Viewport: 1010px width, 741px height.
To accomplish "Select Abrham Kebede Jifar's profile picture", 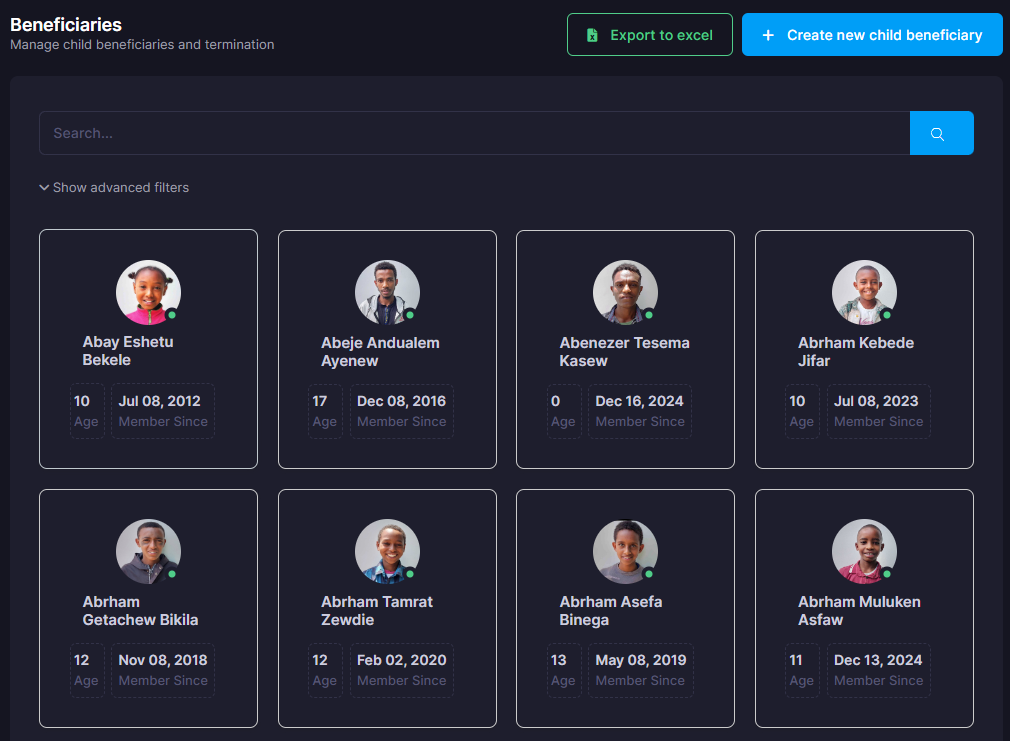I will pos(864,292).
